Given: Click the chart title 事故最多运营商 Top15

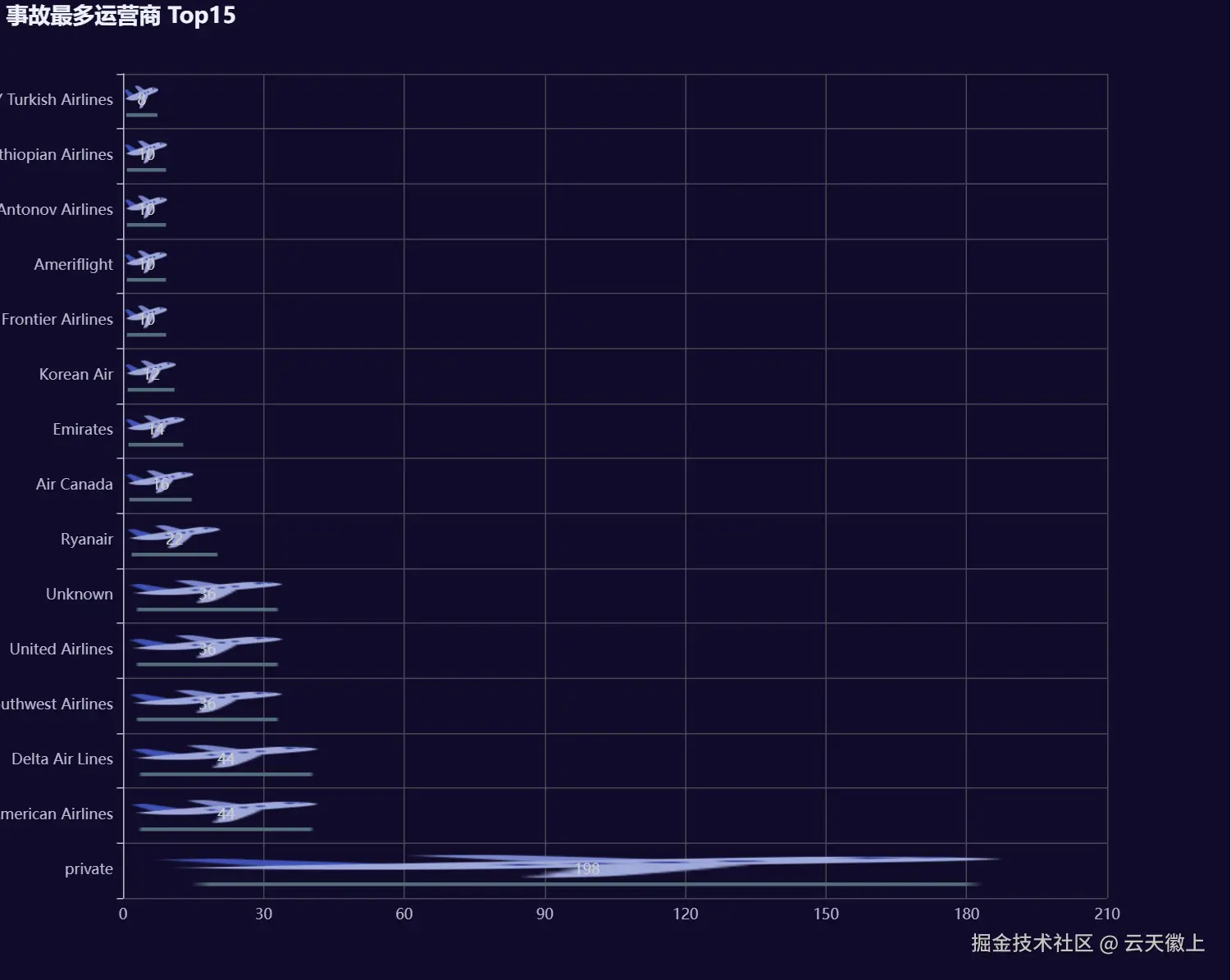Looking at the screenshot, I should coord(121,16).
